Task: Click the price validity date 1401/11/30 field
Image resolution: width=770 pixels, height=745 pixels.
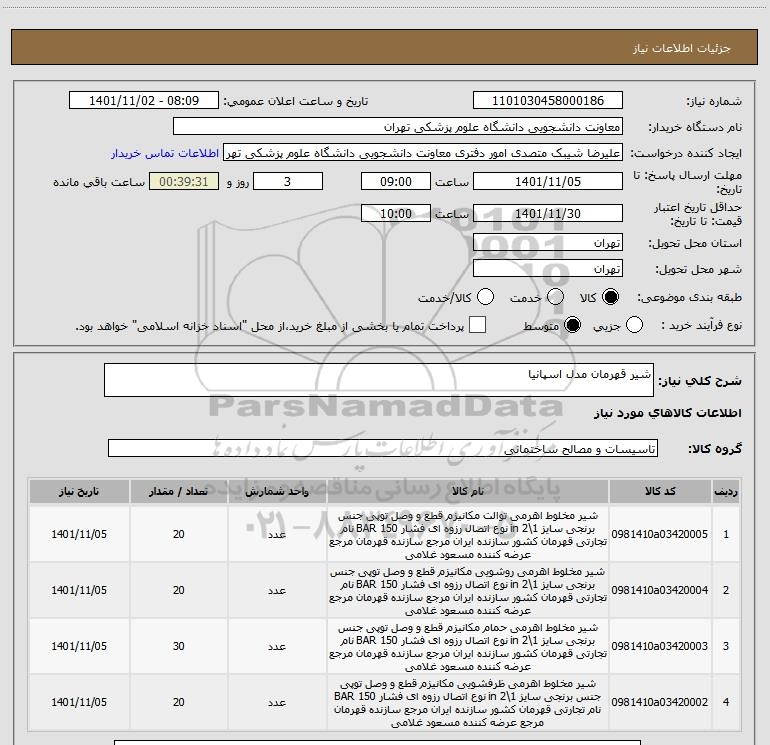Action: point(548,213)
